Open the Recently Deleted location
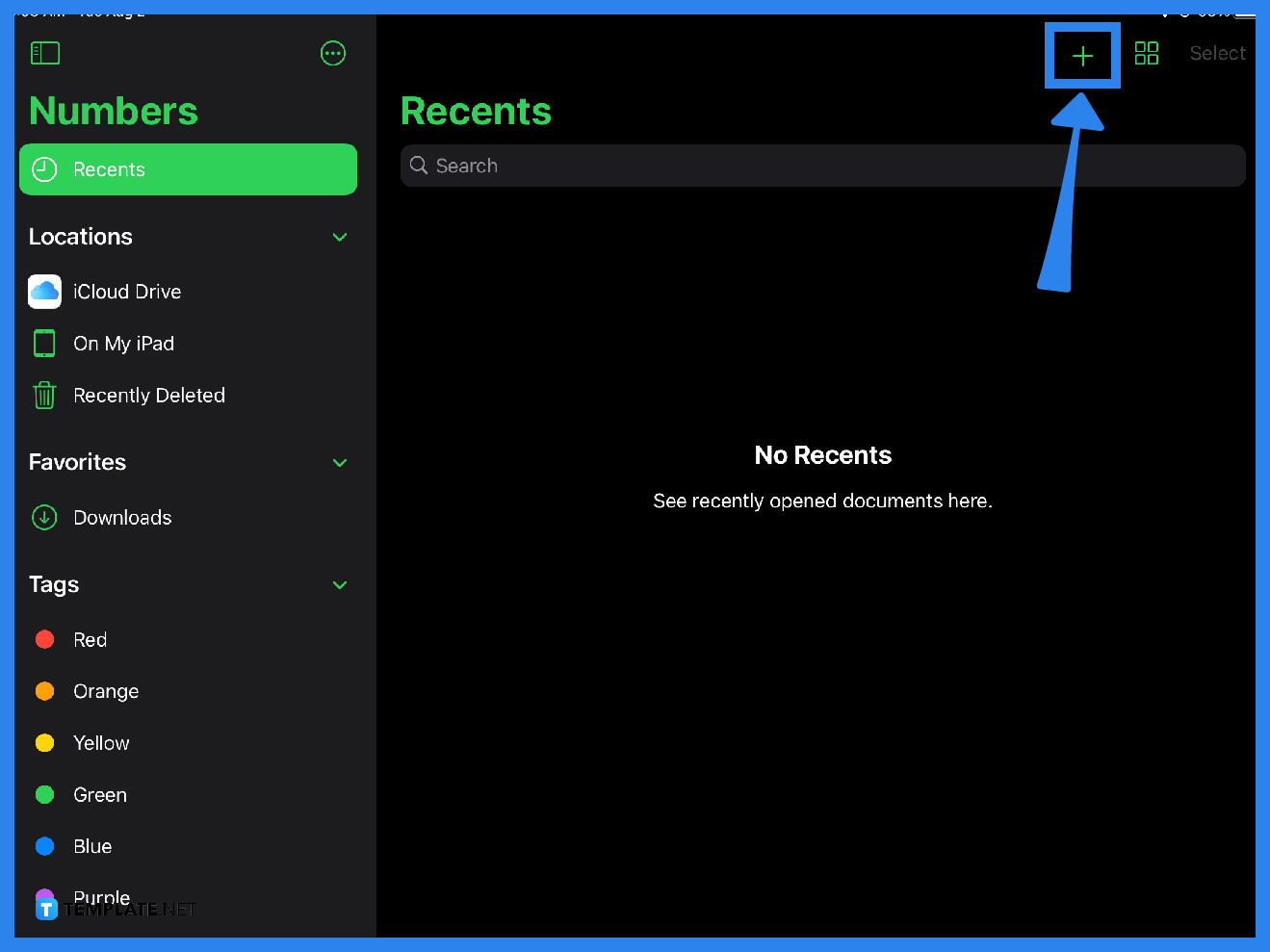Screen dimensions: 1270x952 149,396
